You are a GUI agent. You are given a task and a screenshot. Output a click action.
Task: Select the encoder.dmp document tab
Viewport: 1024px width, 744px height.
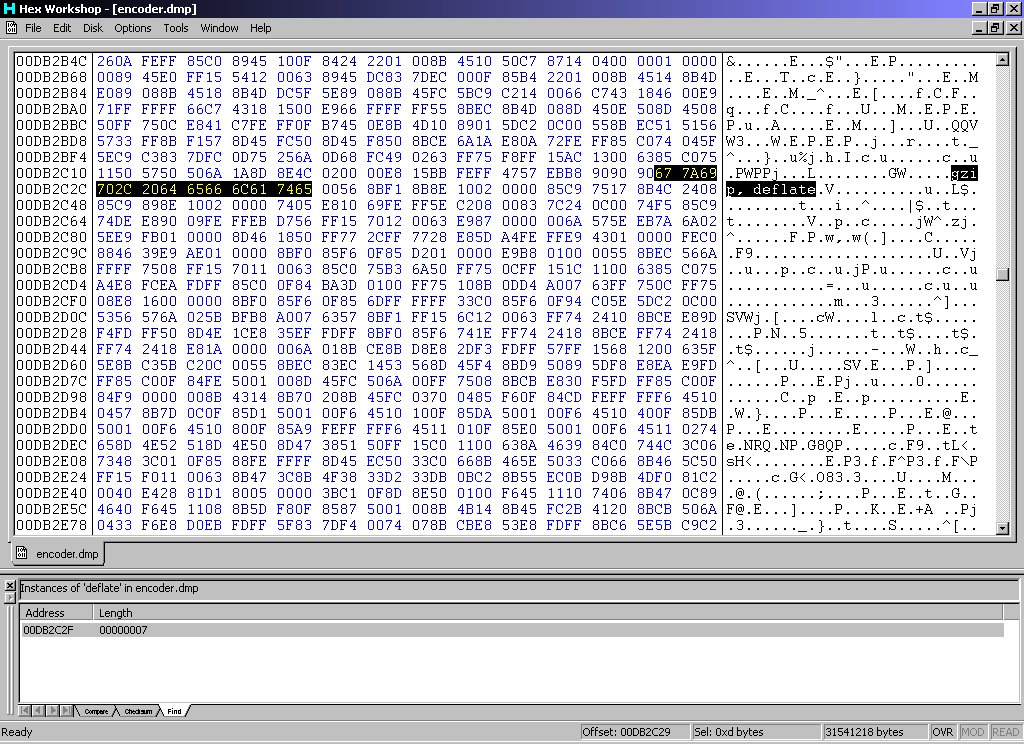(x=58, y=554)
